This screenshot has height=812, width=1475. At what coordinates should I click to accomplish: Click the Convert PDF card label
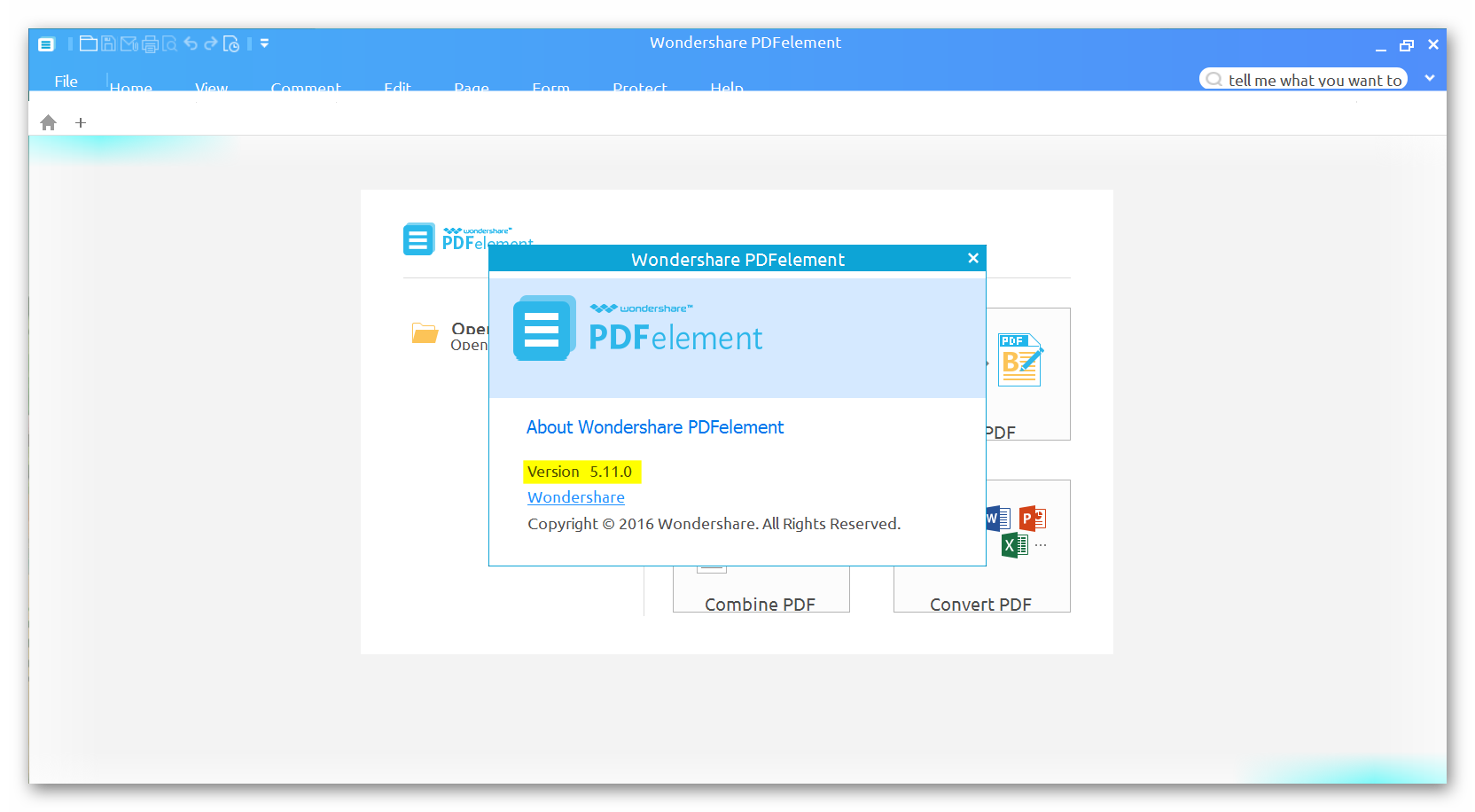click(981, 605)
